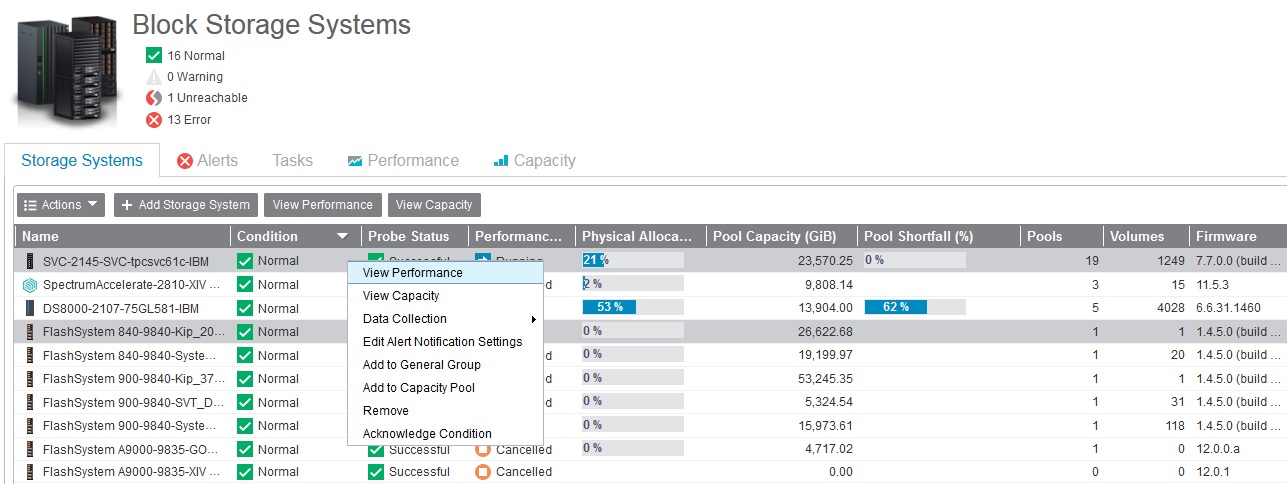1287x484 pixels.
Task: Select the DS8000-2107-75GL581-IBM row name
Action: pyautogui.click(x=121, y=308)
